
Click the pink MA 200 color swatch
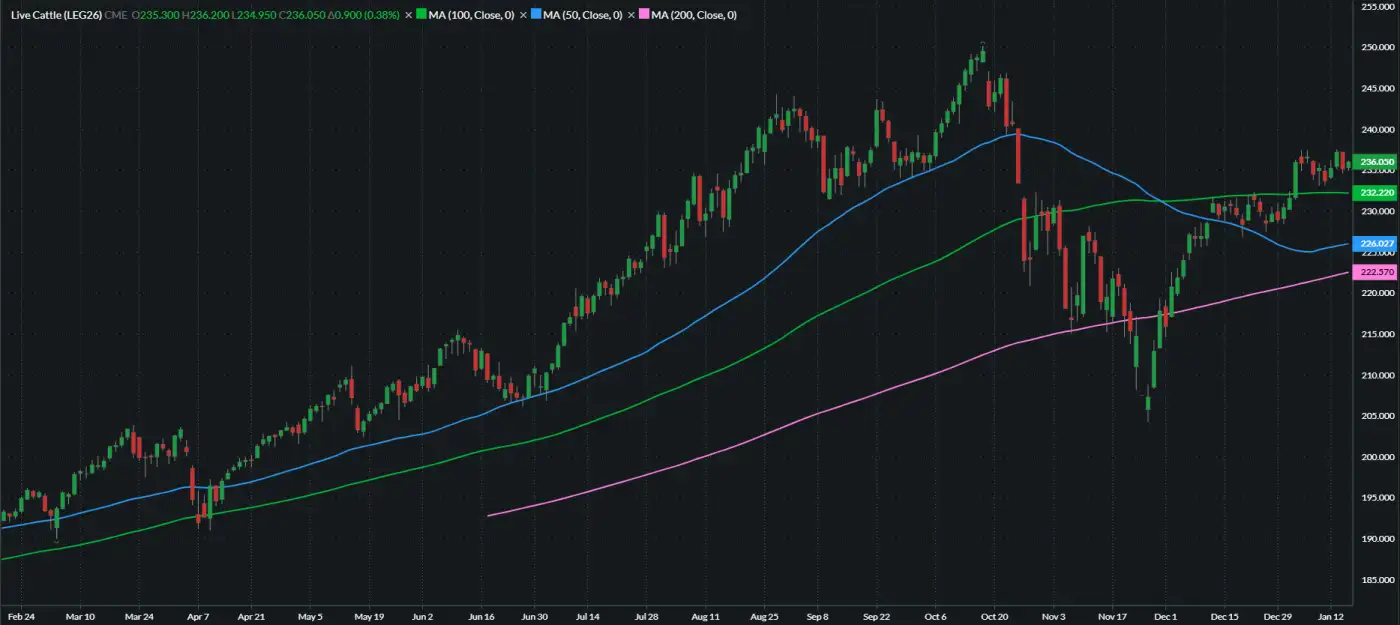pyautogui.click(x=643, y=16)
